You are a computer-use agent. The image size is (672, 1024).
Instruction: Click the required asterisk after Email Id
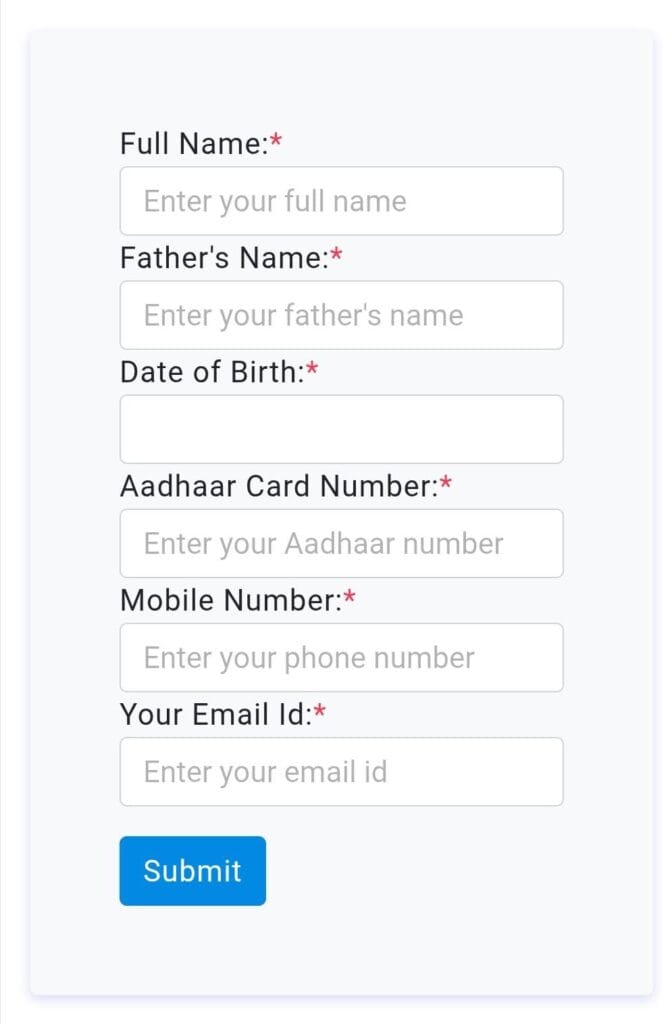tap(320, 712)
